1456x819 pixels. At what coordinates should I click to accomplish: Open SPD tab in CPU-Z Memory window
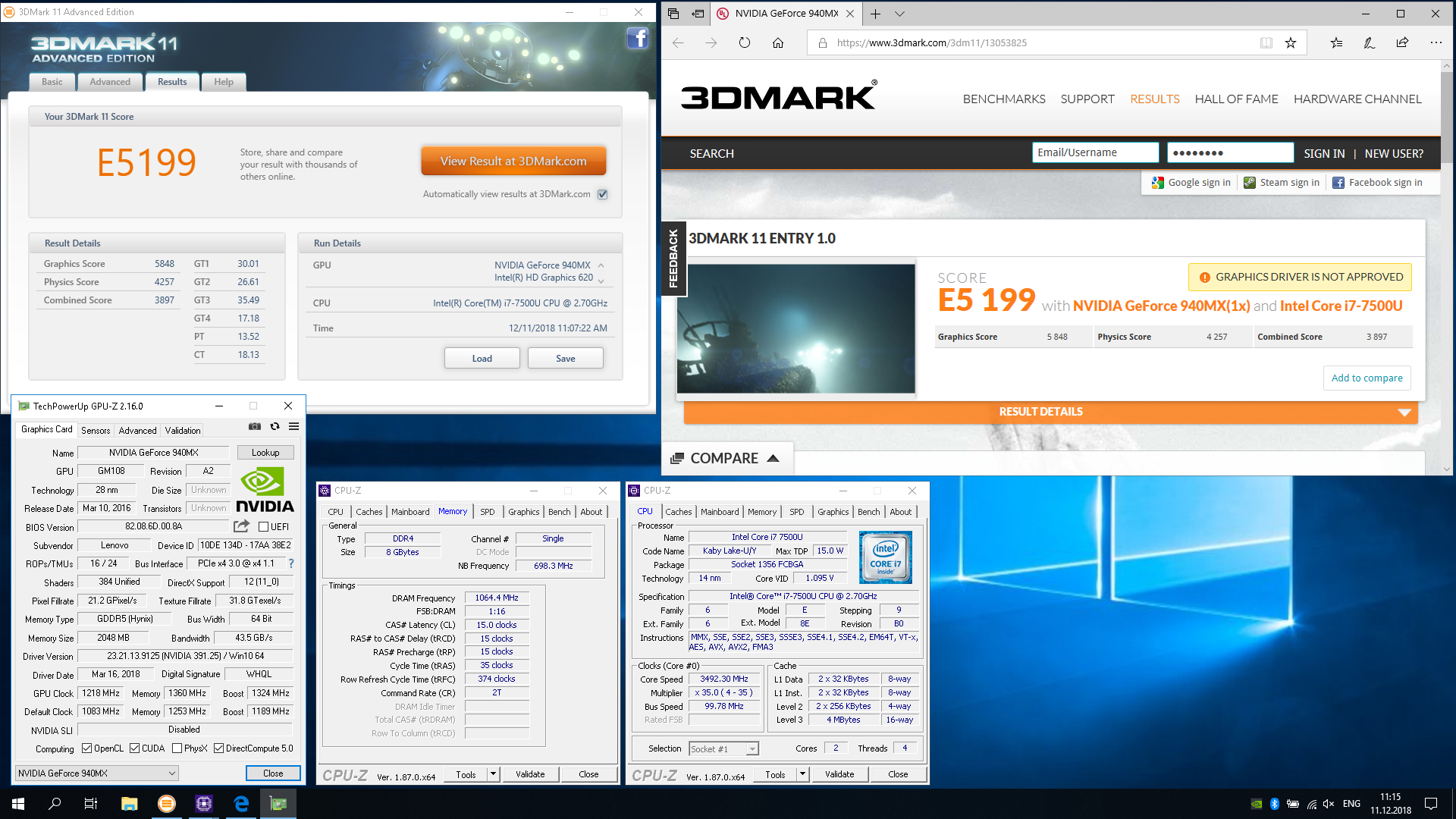[488, 512]
